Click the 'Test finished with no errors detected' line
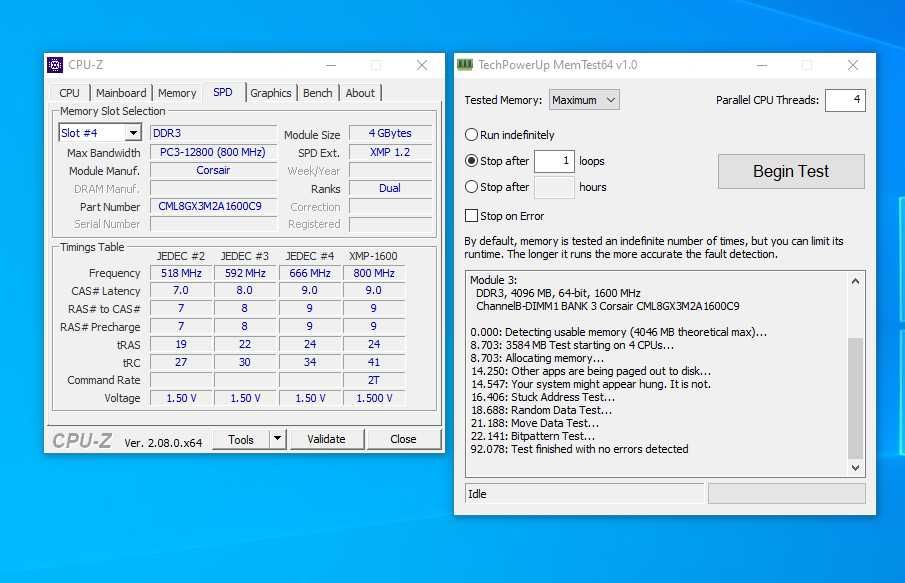The width and height of the screenshot is (905, 583). [x=579, y=449]
